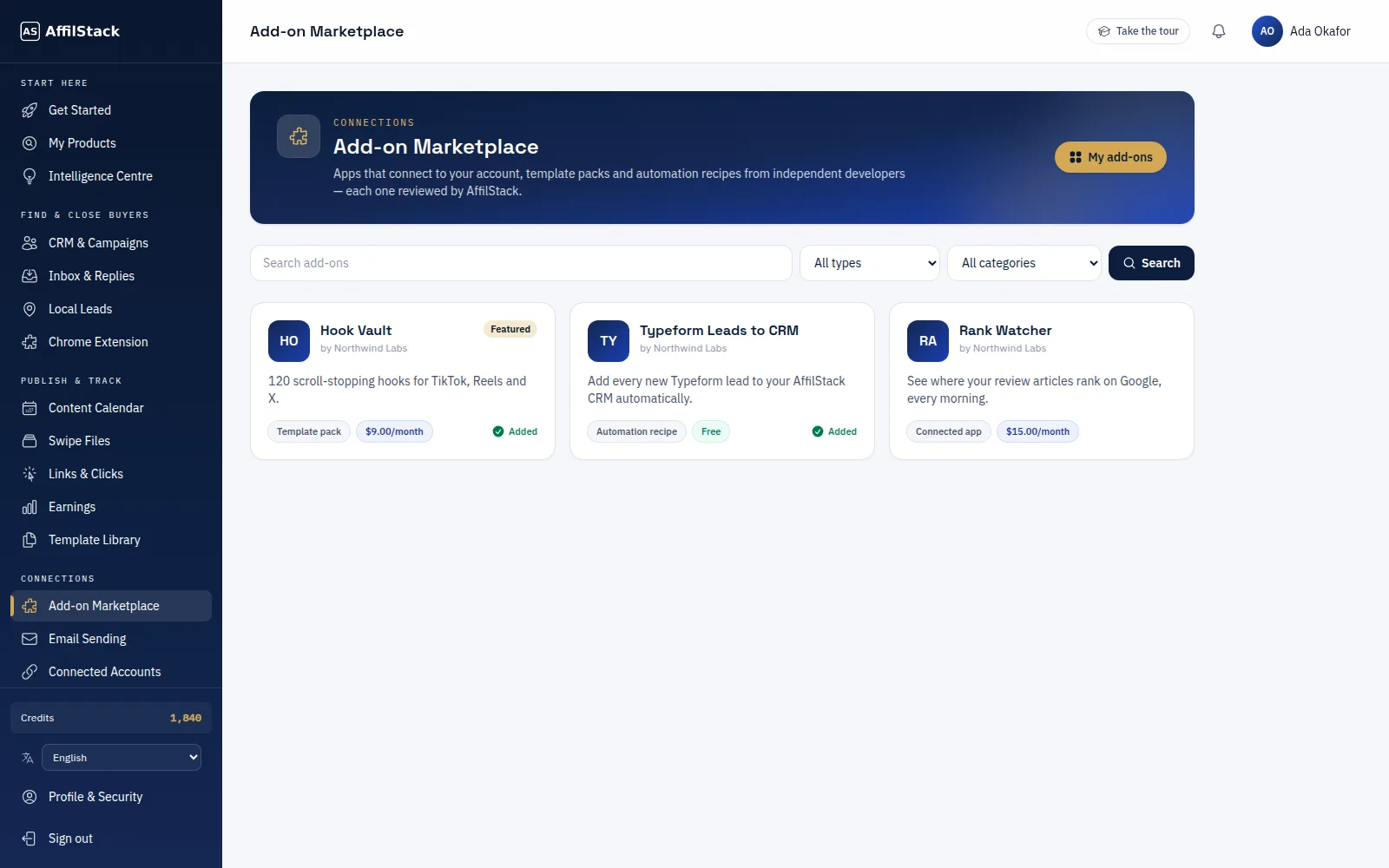Click the Rank Watcher RA logo tile

pyautogui.click(x=928, y=341)
